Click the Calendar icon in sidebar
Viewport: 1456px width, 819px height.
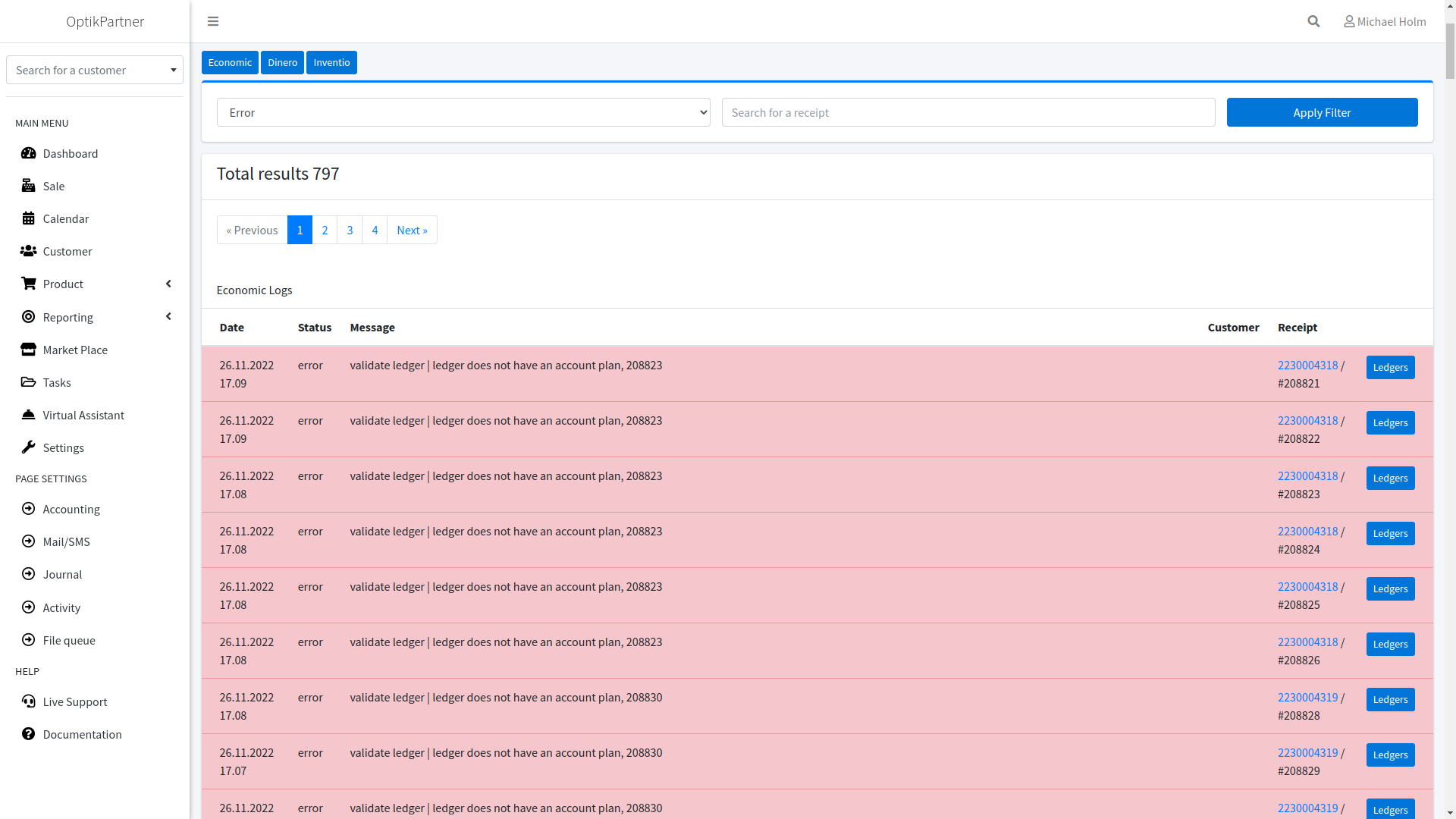(28, 218)
